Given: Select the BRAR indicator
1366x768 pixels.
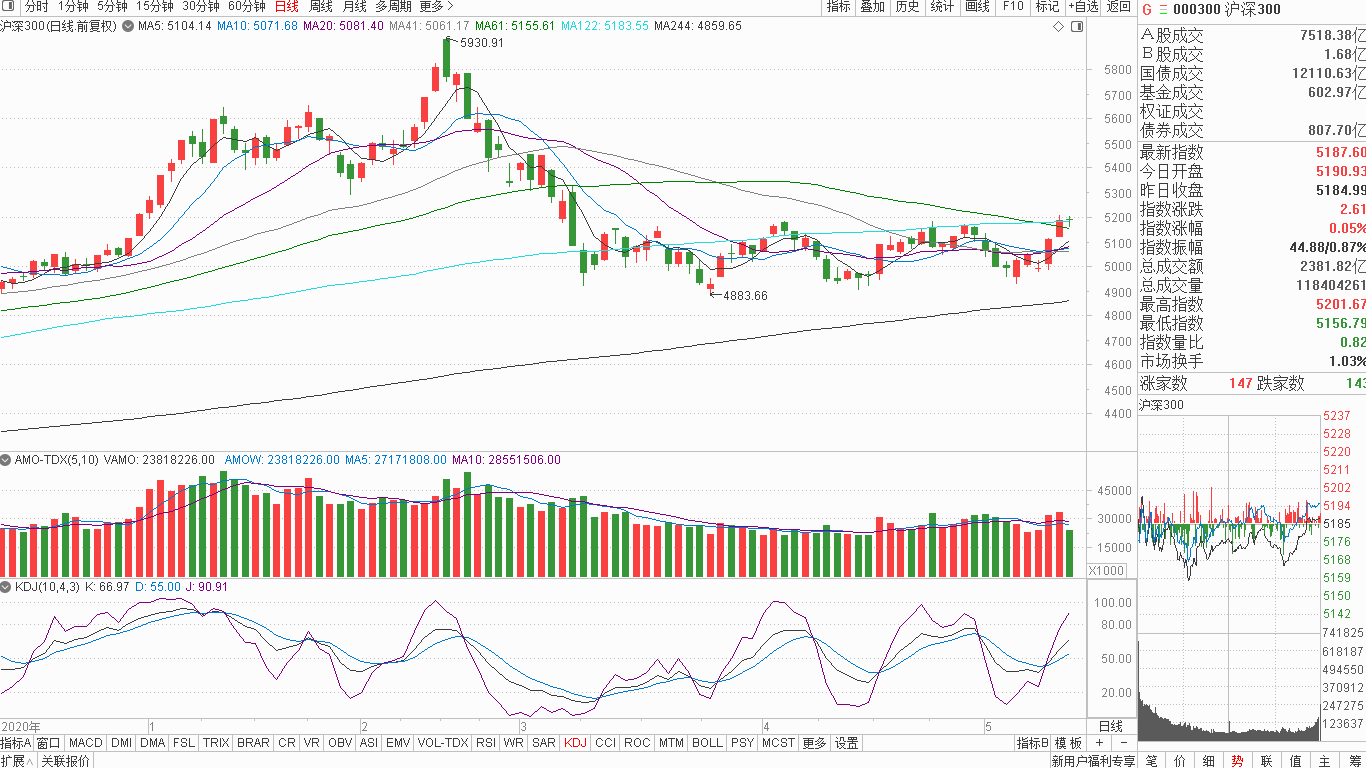Looking at the screenshot, I should (x=253, y=743).
